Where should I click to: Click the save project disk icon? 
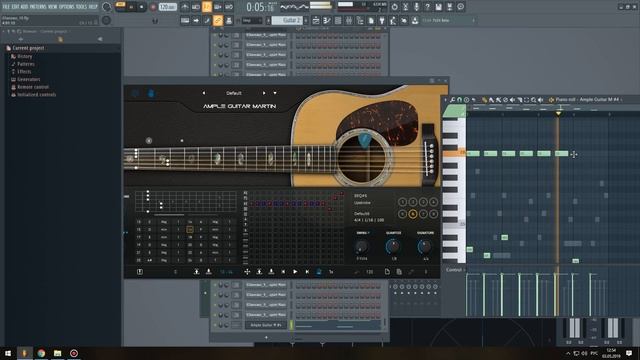(438, 7)
